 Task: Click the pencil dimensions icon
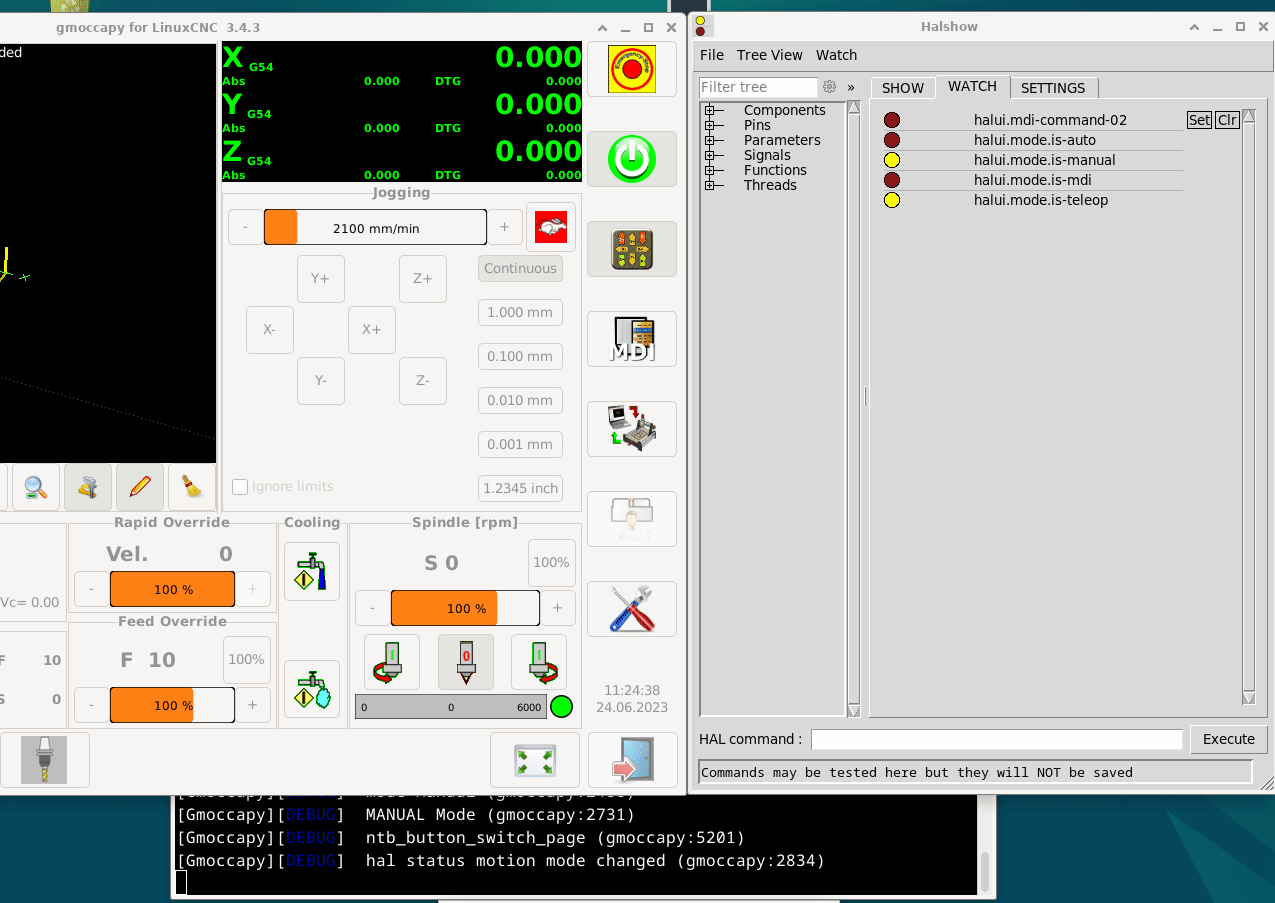tap(140, 487)
